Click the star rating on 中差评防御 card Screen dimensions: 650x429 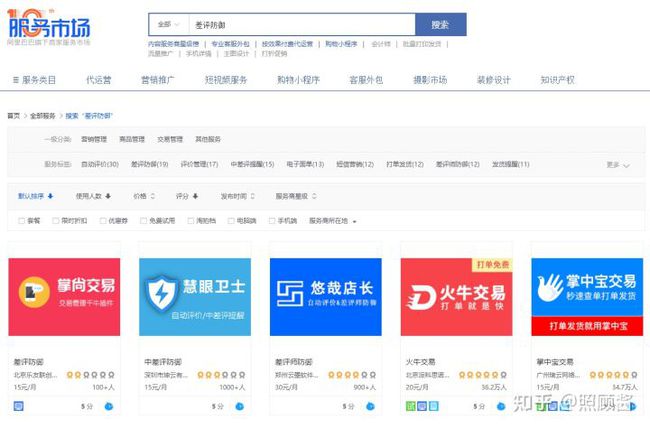point(221,375)
